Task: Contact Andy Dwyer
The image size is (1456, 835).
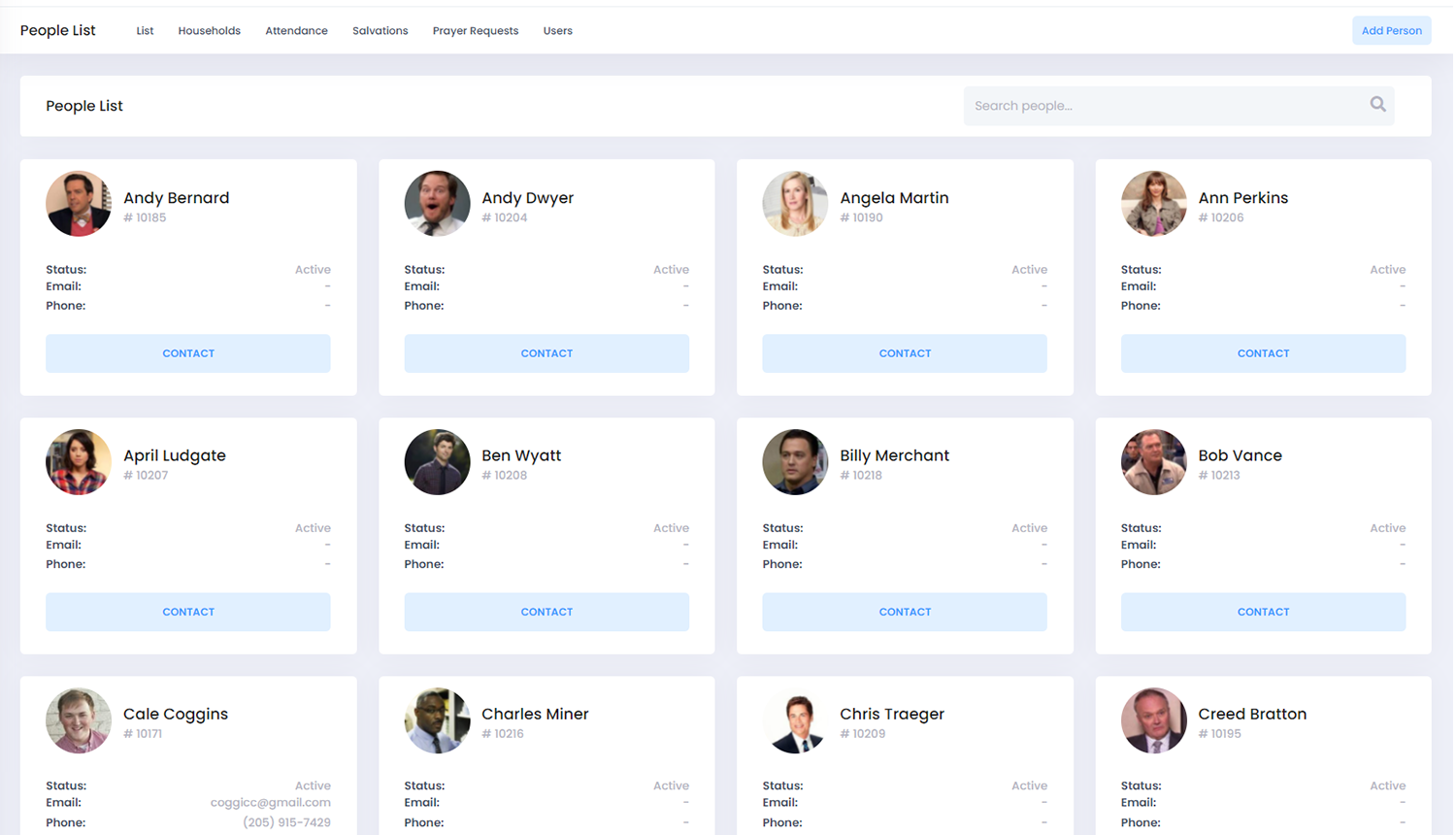Action: point(546,353)
